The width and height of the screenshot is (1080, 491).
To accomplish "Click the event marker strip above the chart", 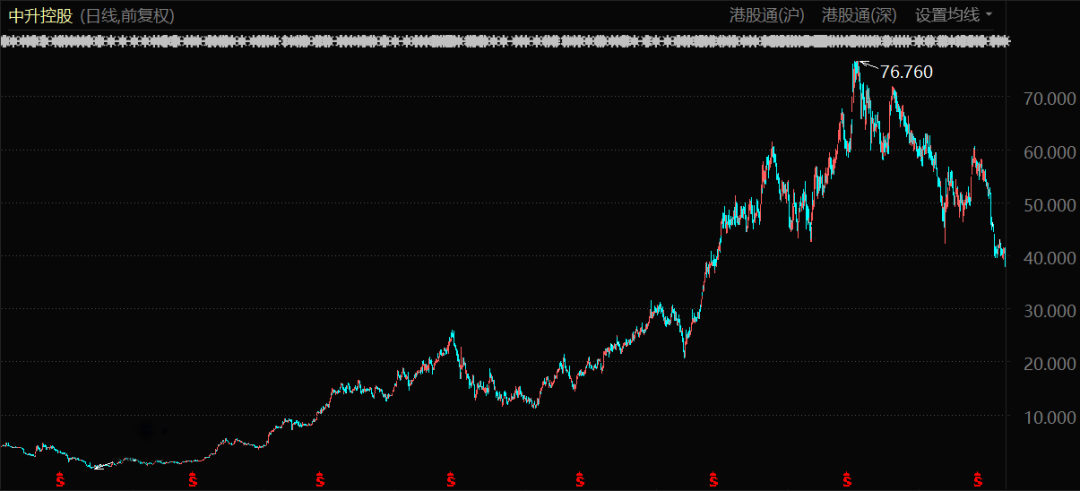I will (x=505, y=41).
